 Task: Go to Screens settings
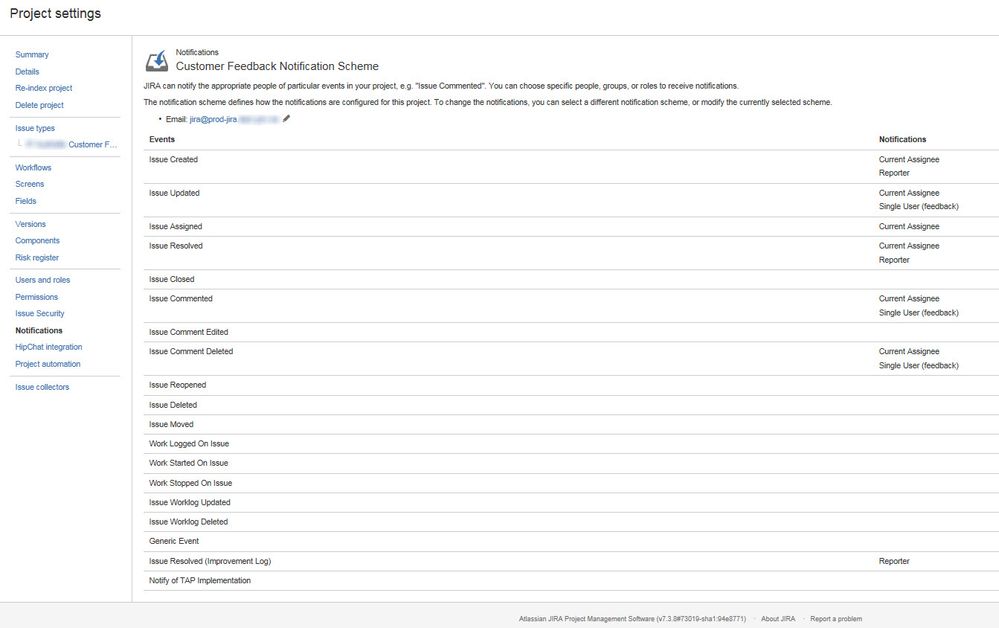(30, 184)
